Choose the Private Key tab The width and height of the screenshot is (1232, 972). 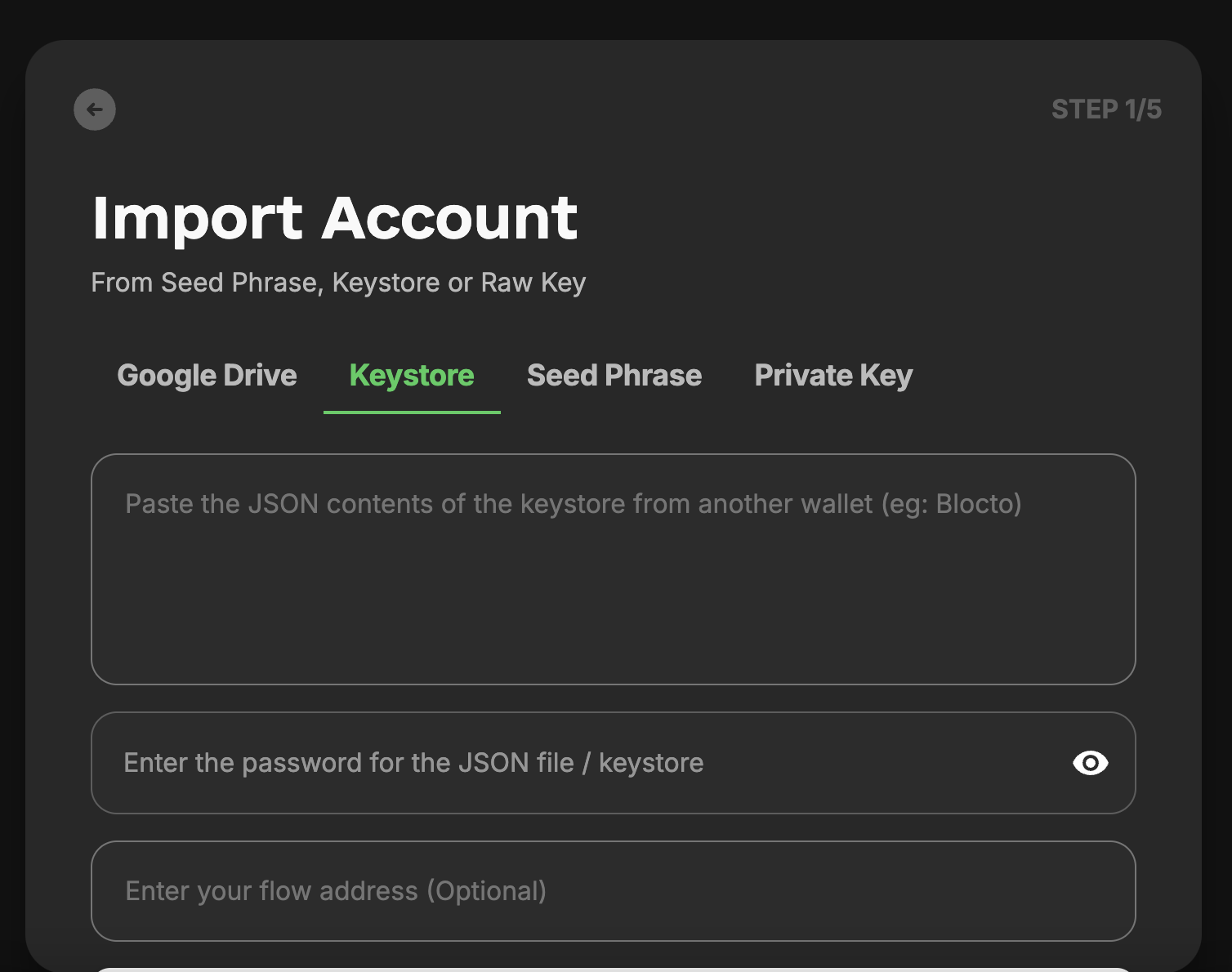[833, 376]
